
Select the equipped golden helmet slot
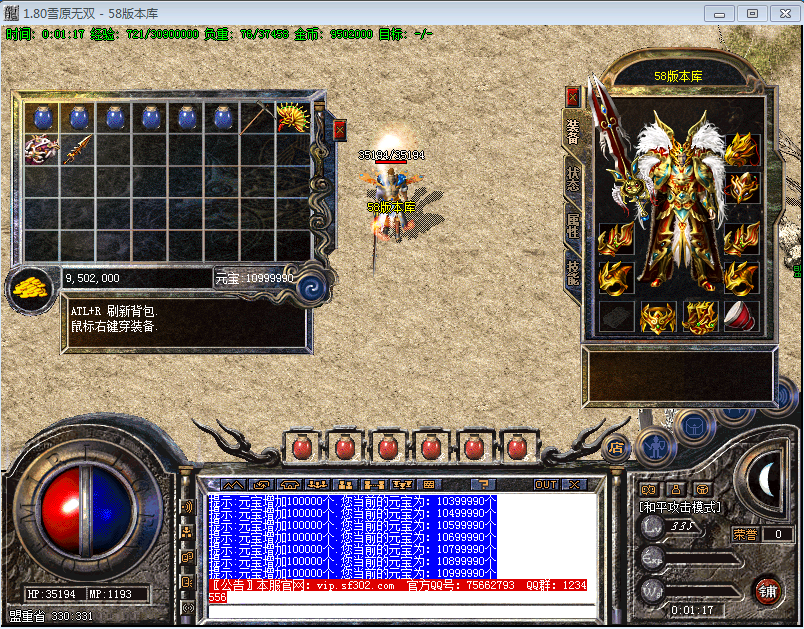pos(742,150)
